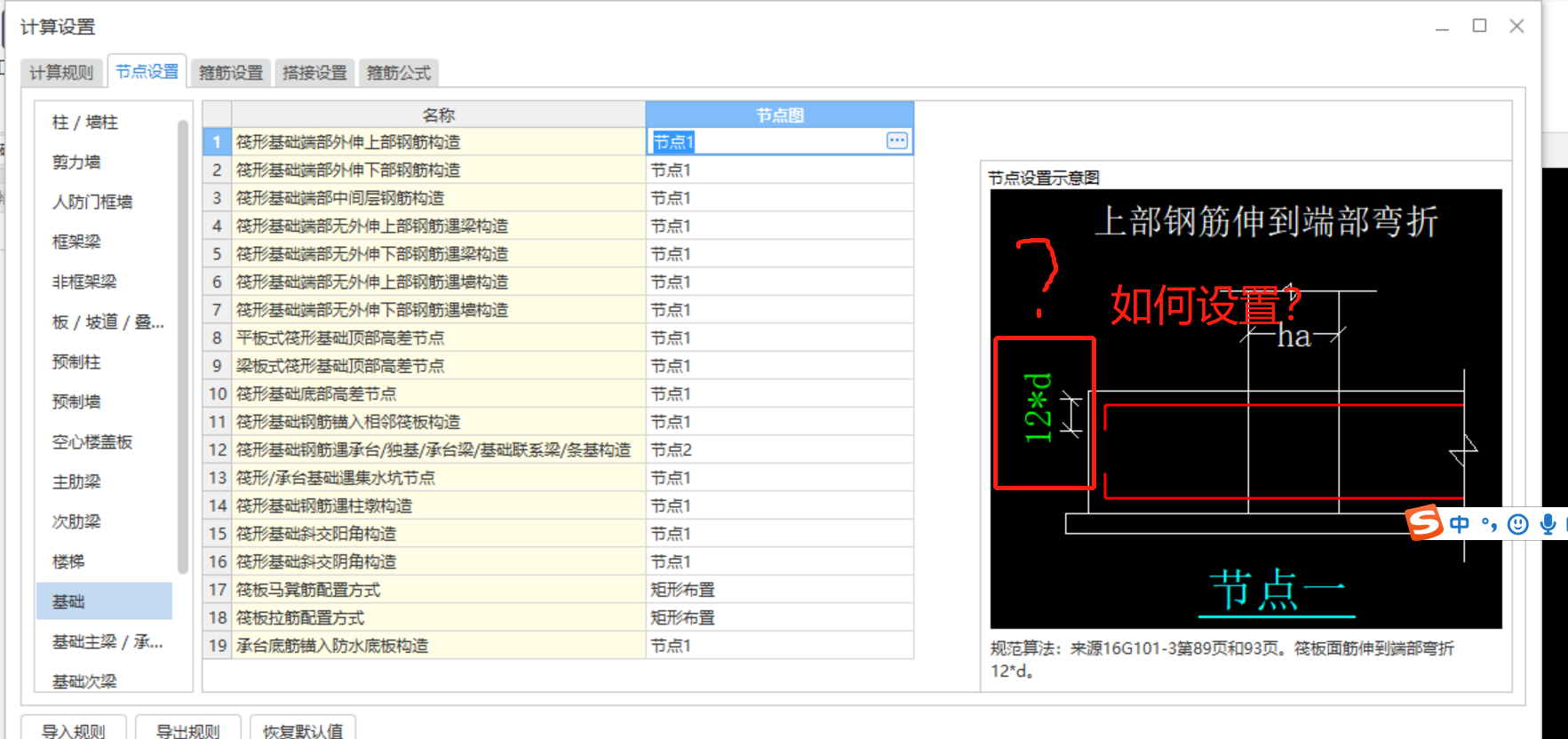Click the 节点图 column header
Screen dimensions: 1568x739
pyautogui.click(x=779, y=115)
